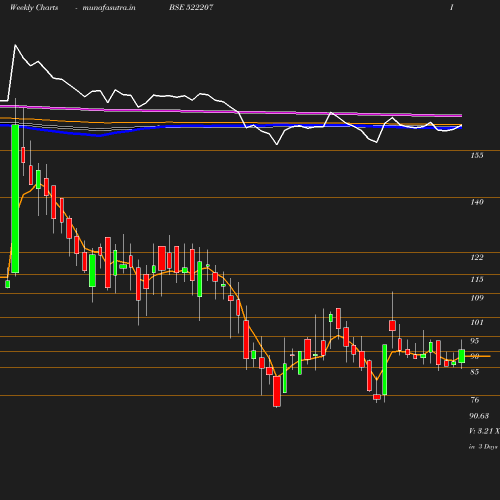Click the 109 price axis label

[x=477, y=298]
